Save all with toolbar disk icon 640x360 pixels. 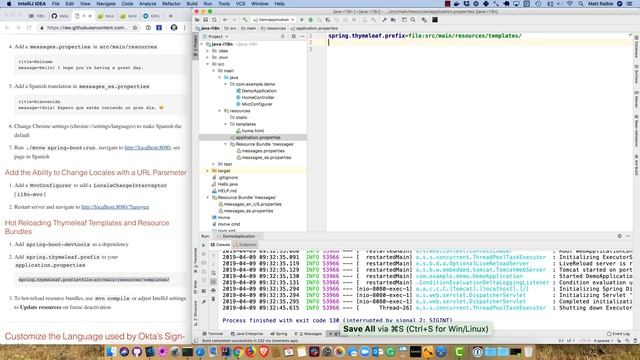tap(206, 20)
